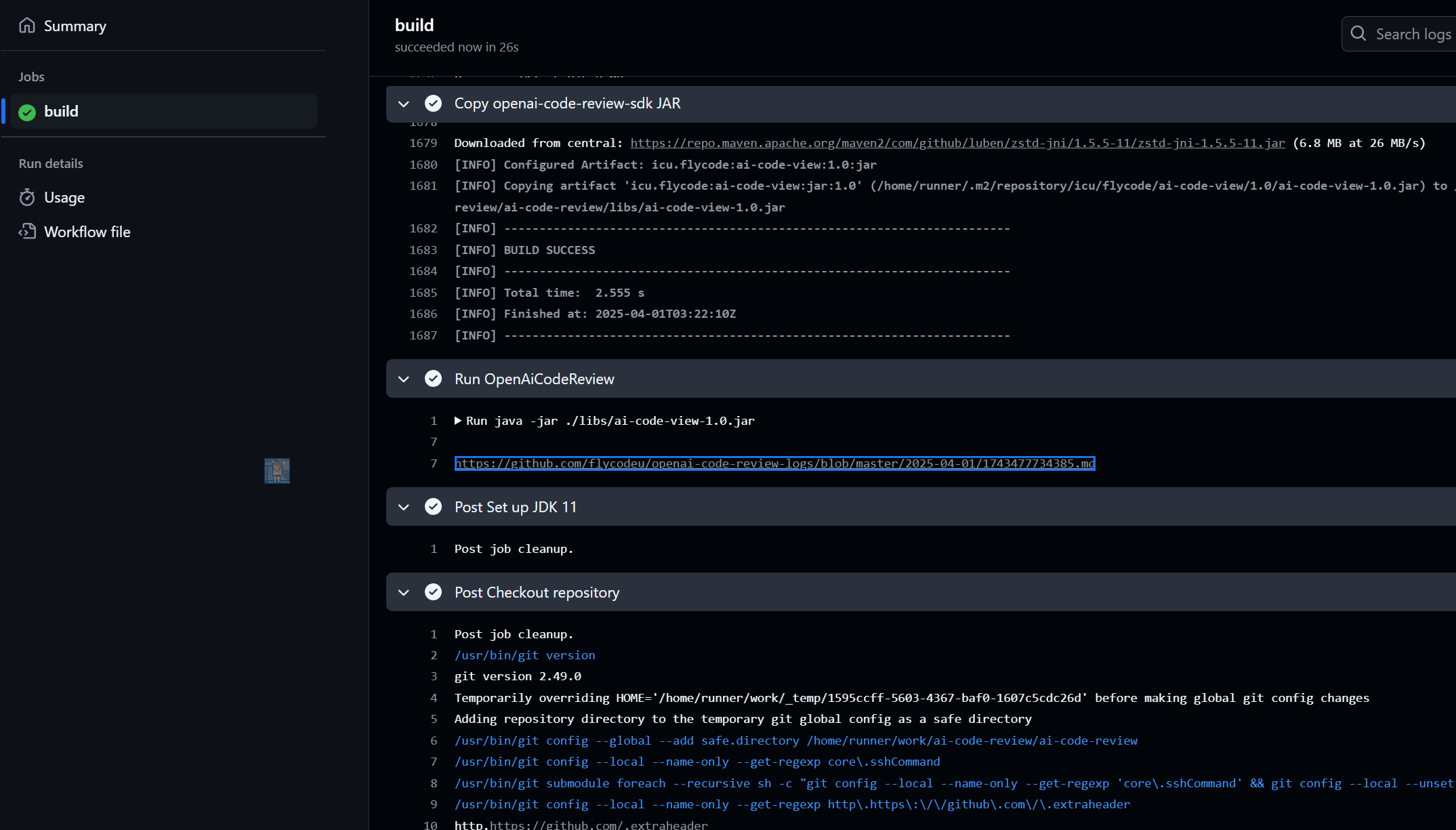Click success check icon on Copy JAR step

click(x=433, y=103)
